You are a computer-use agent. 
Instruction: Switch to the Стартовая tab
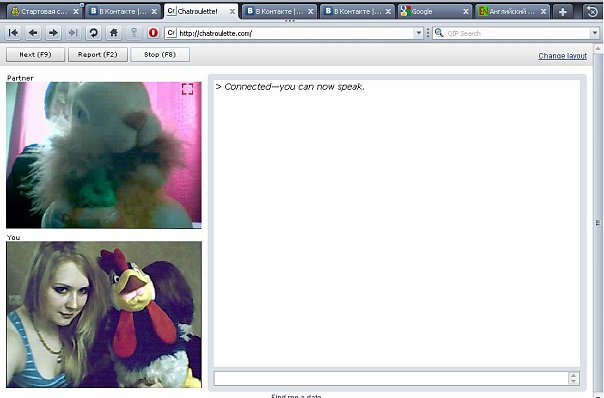click(x=44, y=12)
